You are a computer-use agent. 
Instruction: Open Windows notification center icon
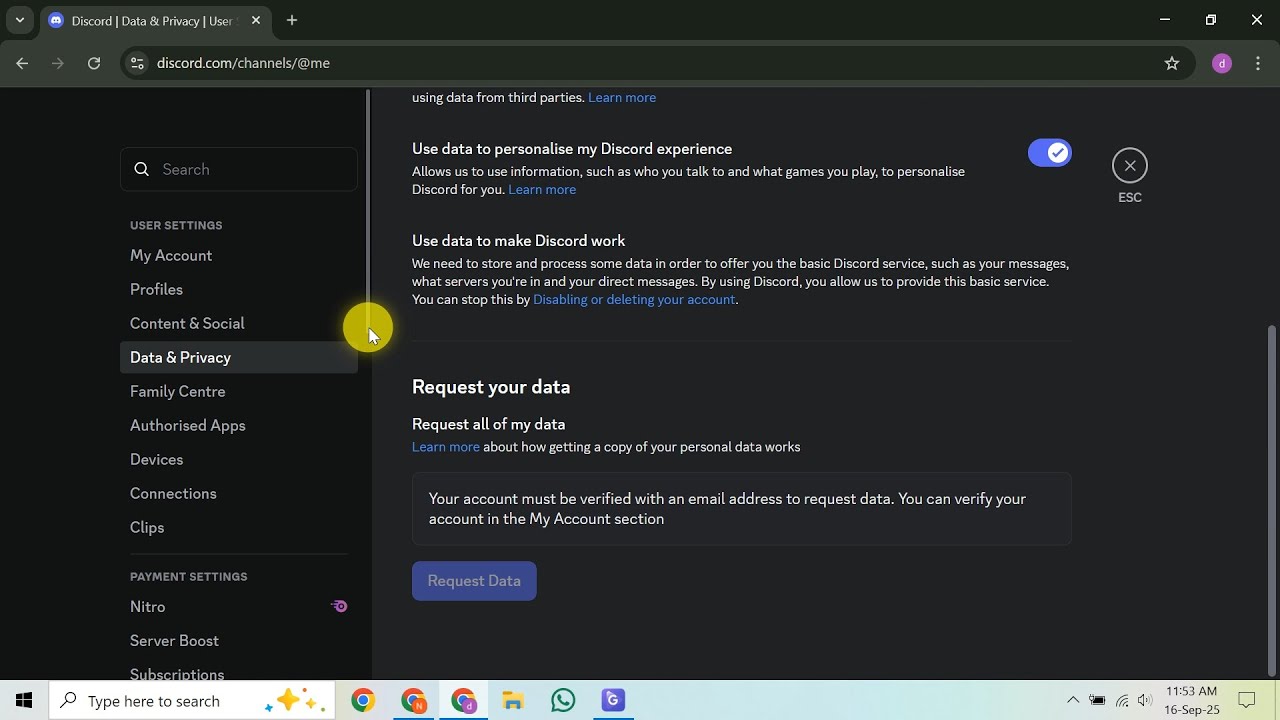pyautogui.click(x=1247, y=701)
